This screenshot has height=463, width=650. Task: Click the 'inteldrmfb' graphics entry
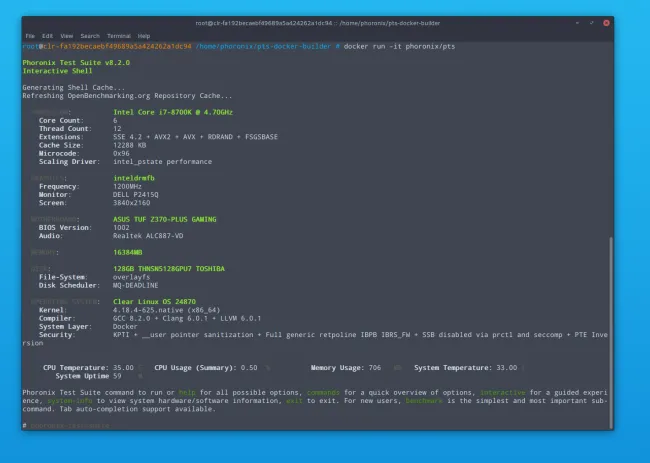pyautogui.click(x=133, y=178)
